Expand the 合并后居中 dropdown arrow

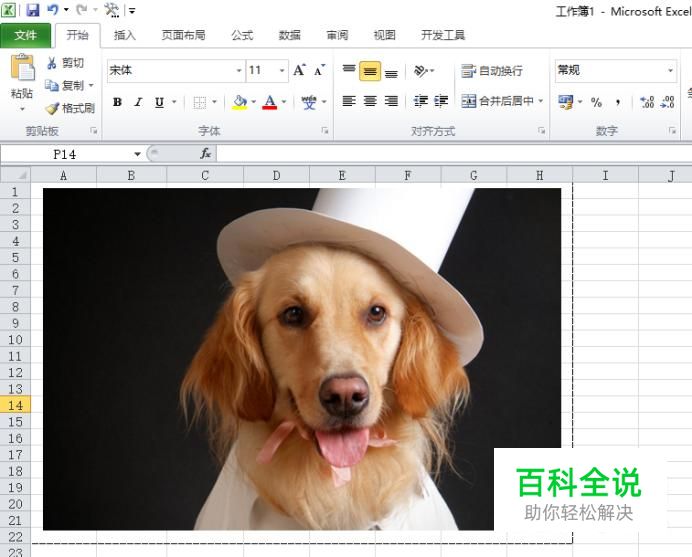point(541,102)
